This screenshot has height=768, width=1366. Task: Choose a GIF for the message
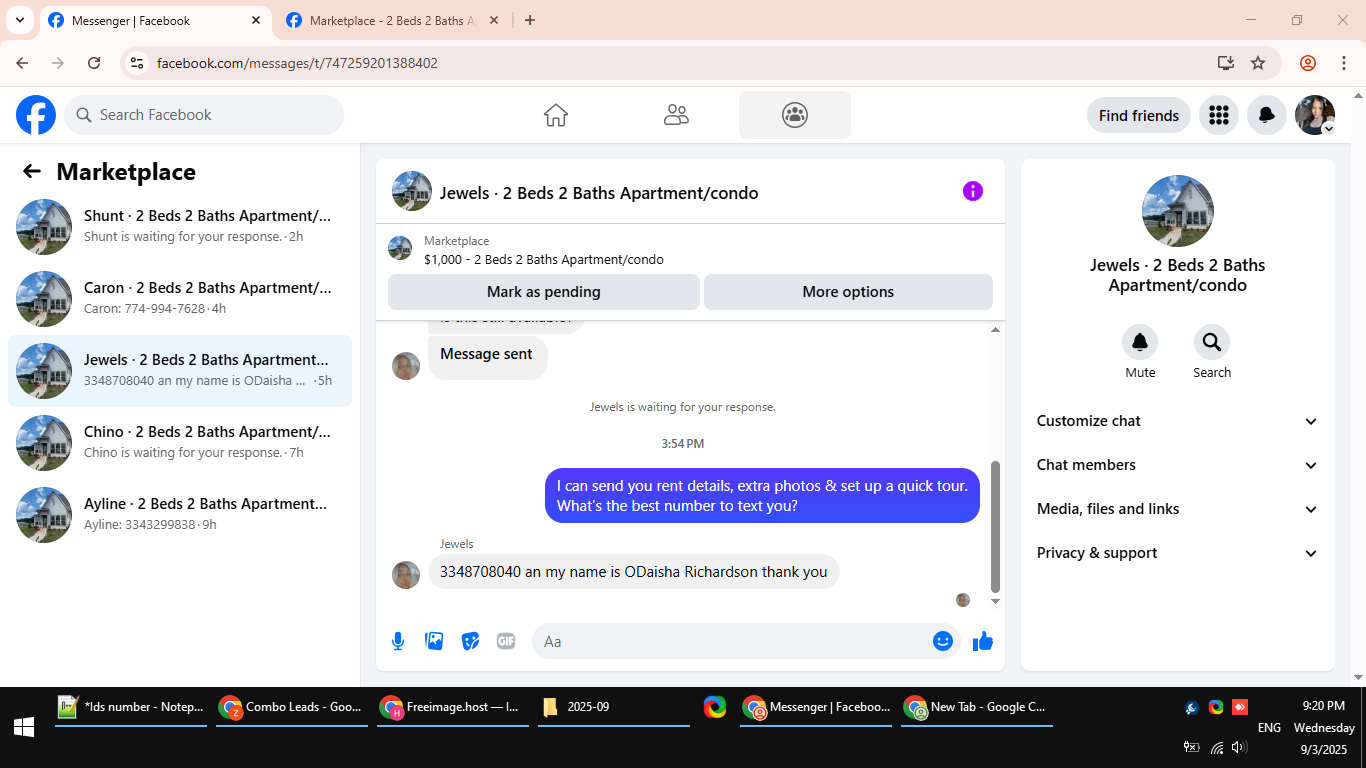506,641
